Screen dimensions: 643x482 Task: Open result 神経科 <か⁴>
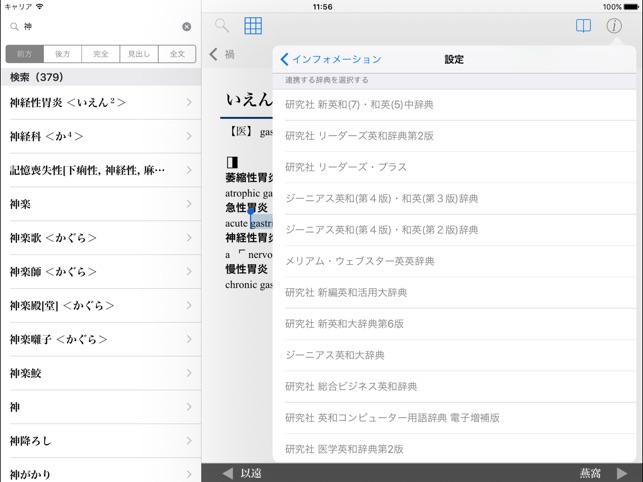pyautogui.click(x=101, y=136)
